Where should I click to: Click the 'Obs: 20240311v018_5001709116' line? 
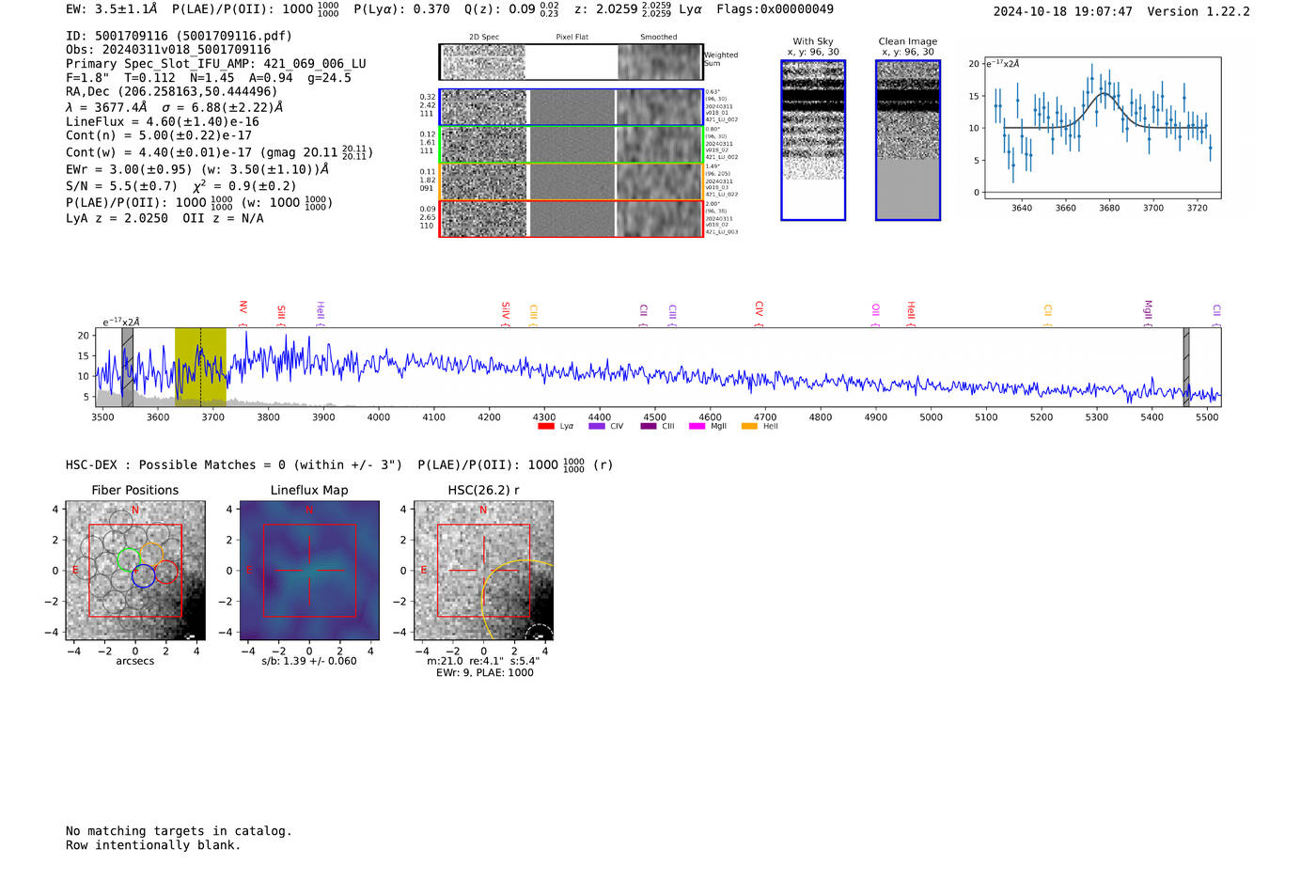[168, 50]
